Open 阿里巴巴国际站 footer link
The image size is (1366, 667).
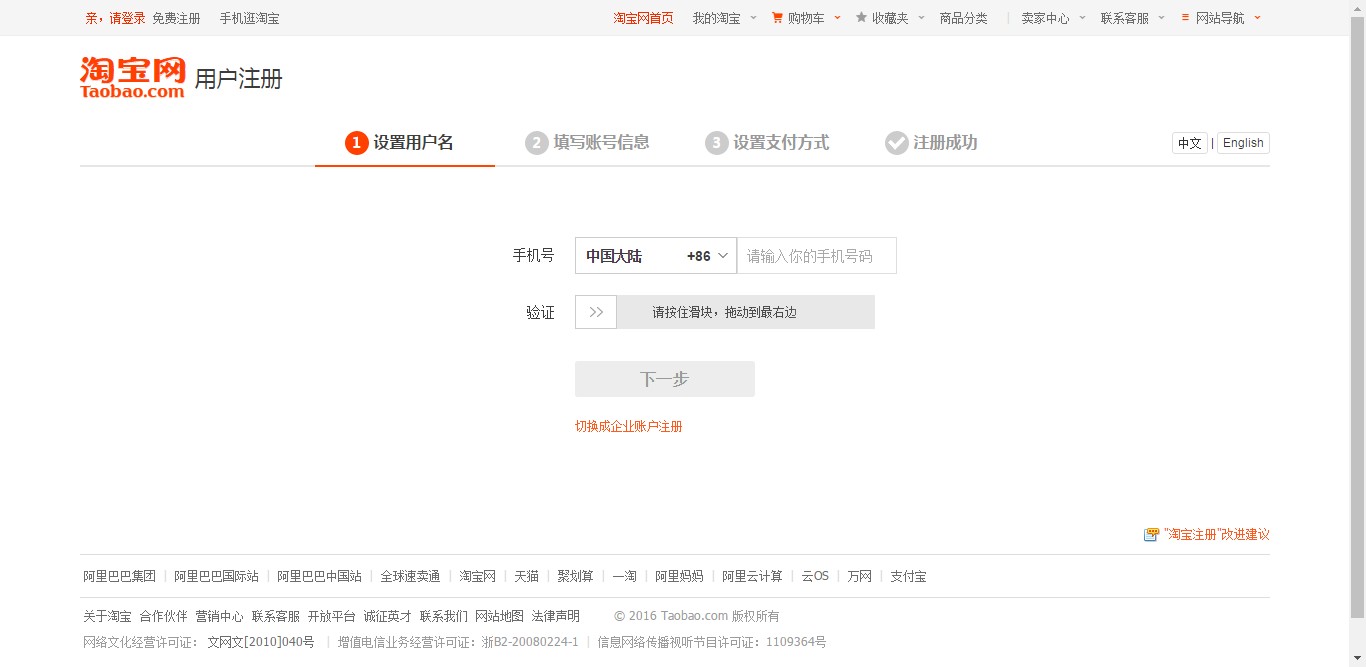[216, 576]
